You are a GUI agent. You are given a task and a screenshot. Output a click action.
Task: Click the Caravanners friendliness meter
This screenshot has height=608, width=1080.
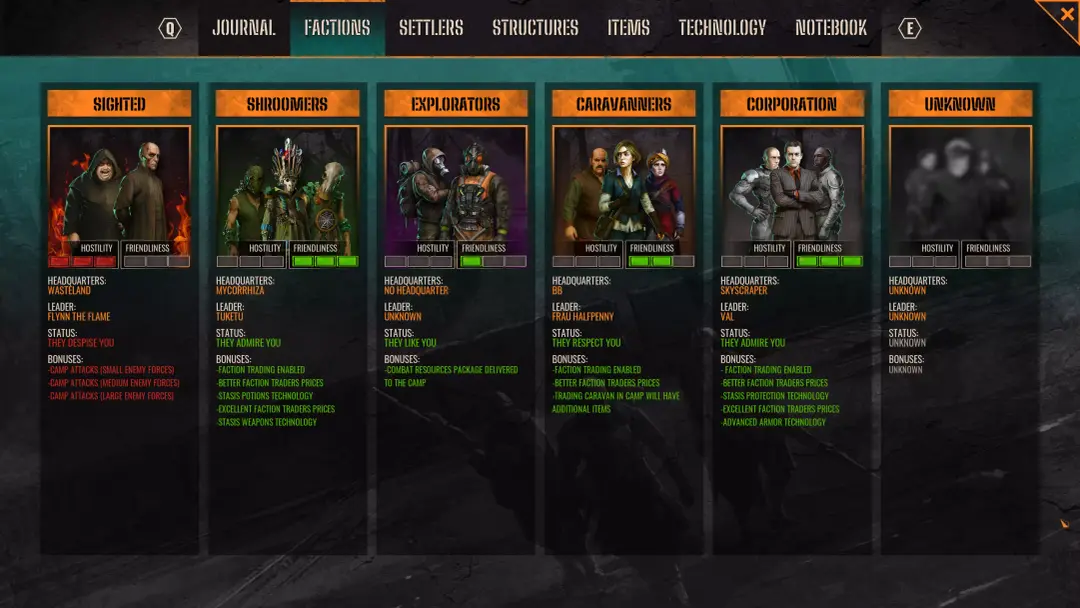tap(661, 262)
